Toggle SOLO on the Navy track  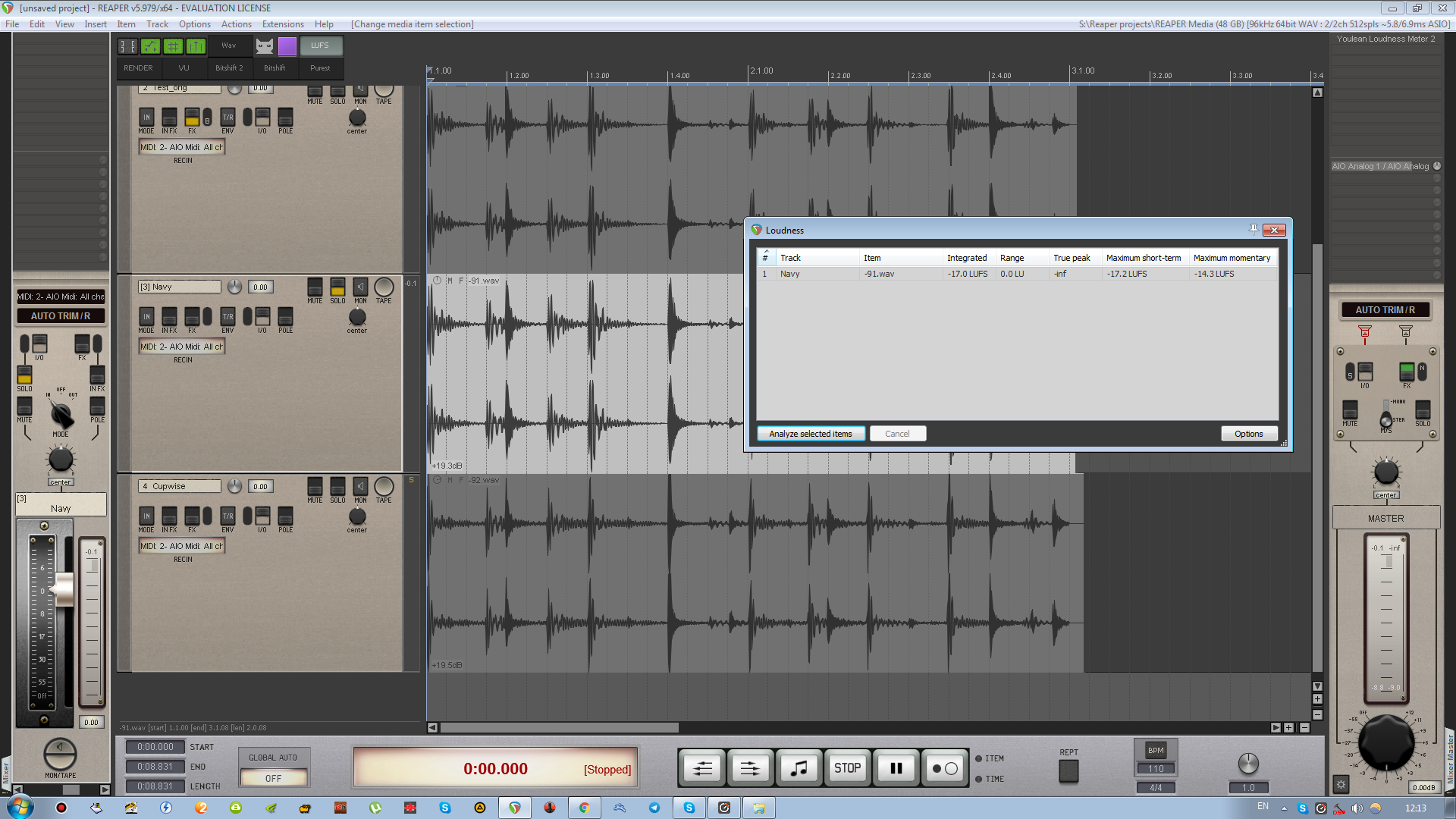click(337, 289)
